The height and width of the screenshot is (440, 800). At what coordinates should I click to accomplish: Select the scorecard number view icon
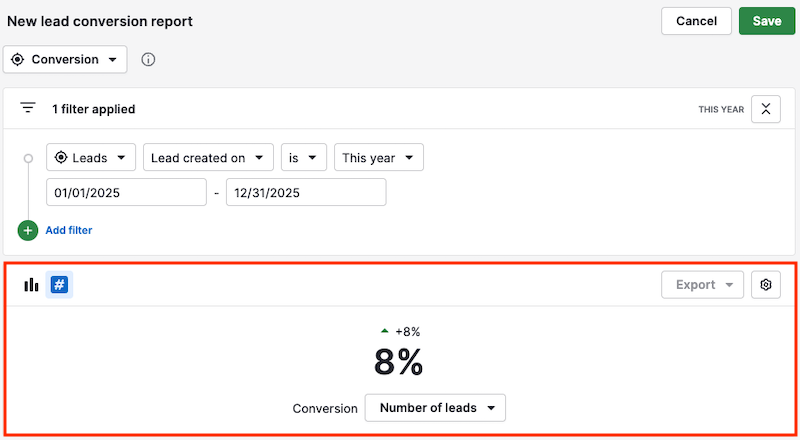pyautogui.click(x=59, y=285)
